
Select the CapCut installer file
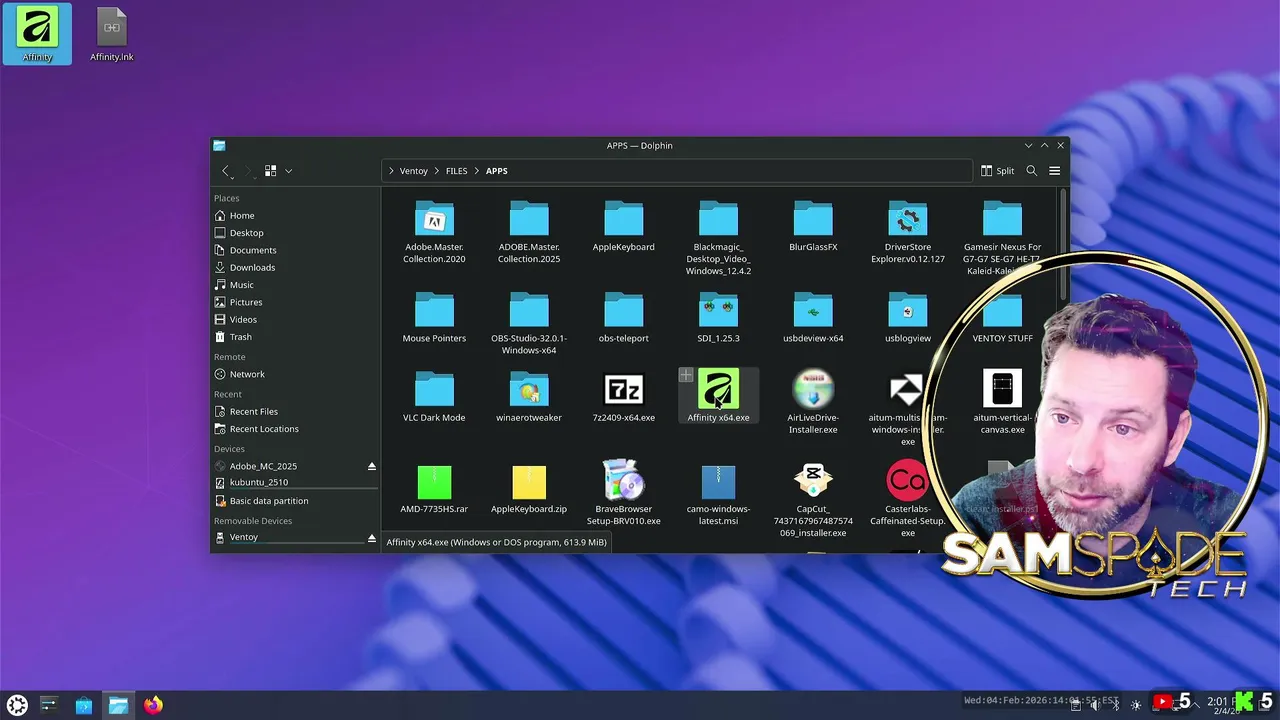click(x=813, y=500)
